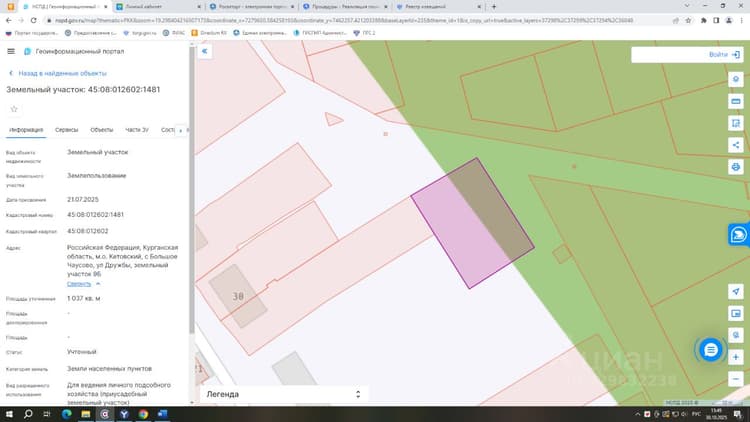Viewport: 750px width, 422px height.
Task: Add parcel to favorites with star icon
Action: pyautogui.click(x=14, y=109)
